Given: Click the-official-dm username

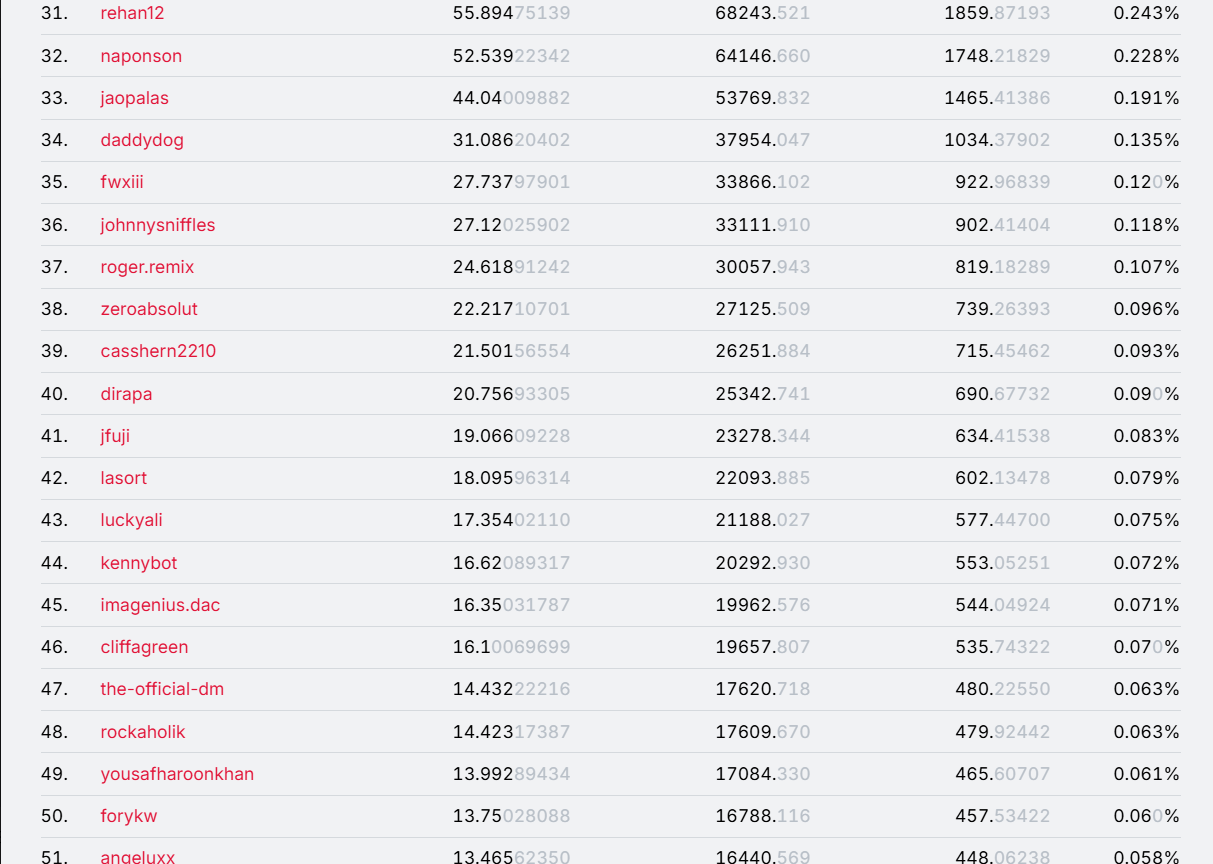Looking at the screenshot, I should 162,689.
